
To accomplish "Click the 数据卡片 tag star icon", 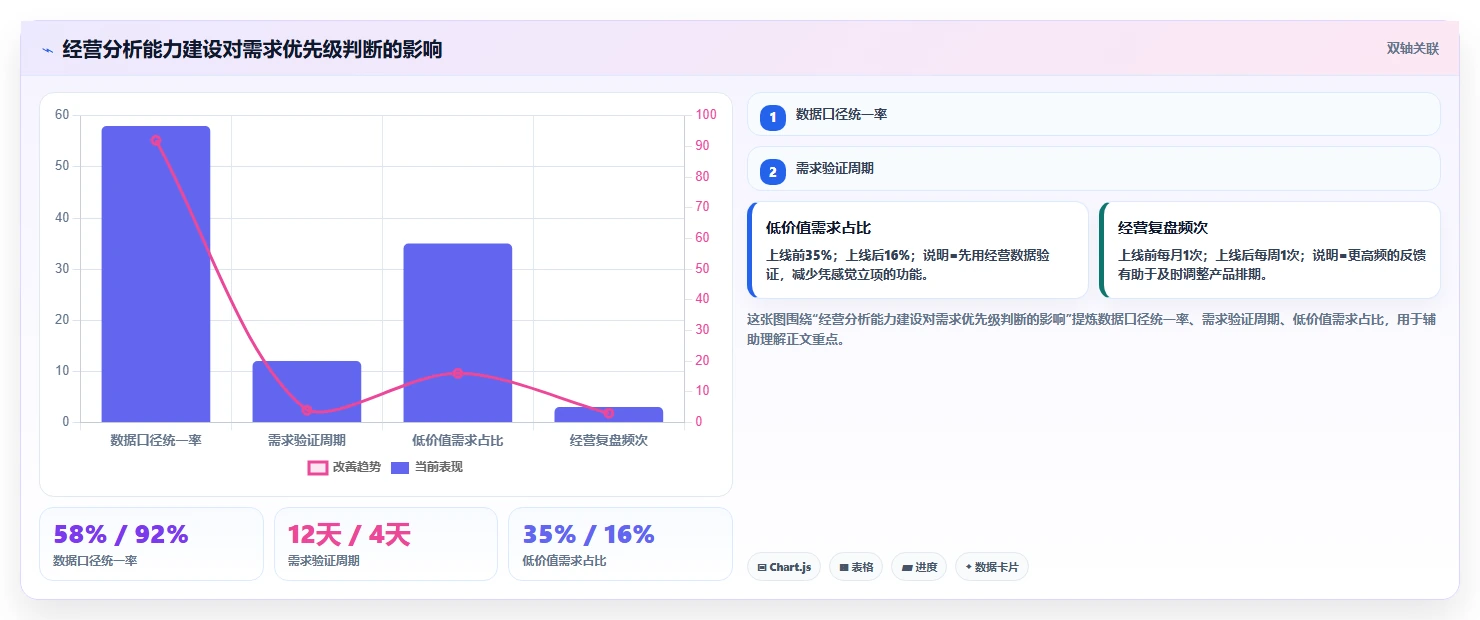I will pos(968,567).
